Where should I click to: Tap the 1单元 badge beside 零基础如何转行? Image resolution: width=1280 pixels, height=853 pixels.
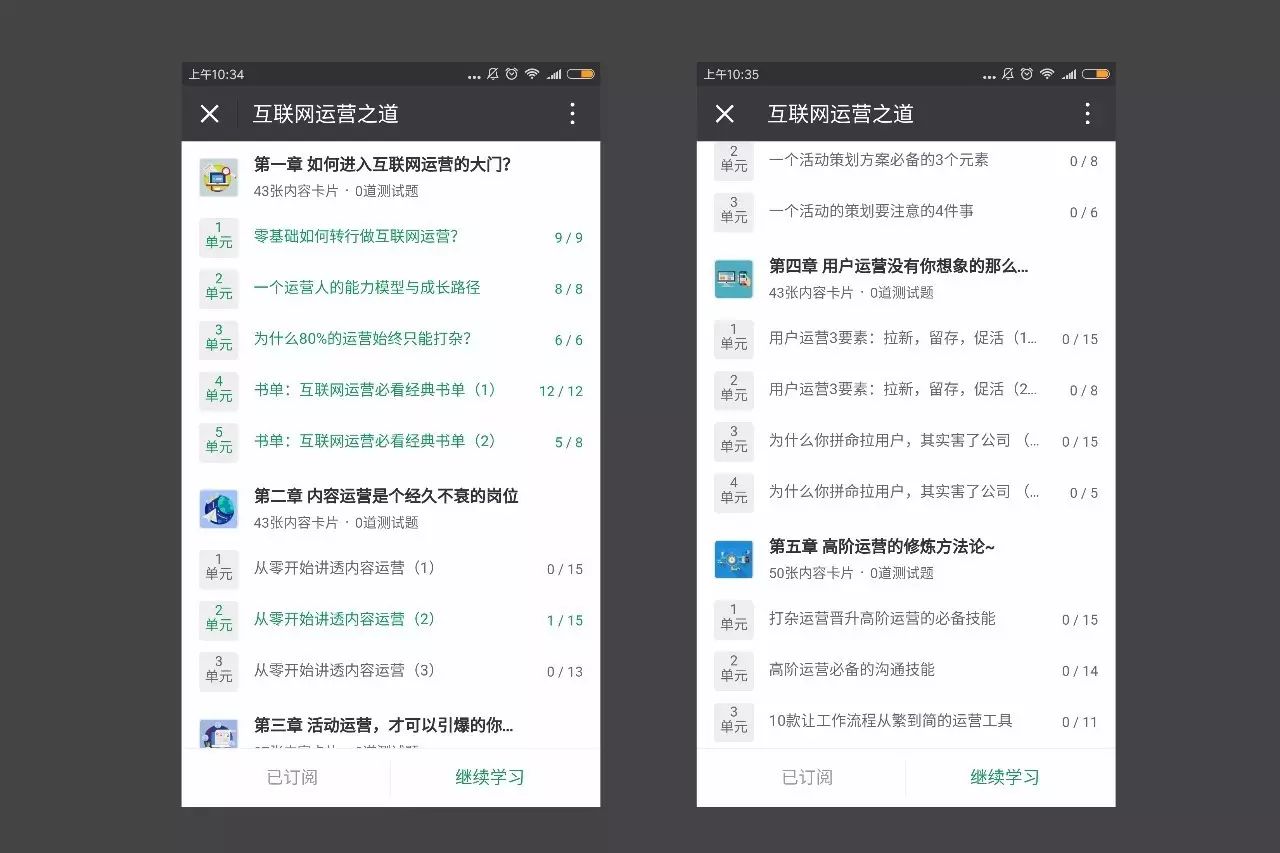[x=219, y=237]
